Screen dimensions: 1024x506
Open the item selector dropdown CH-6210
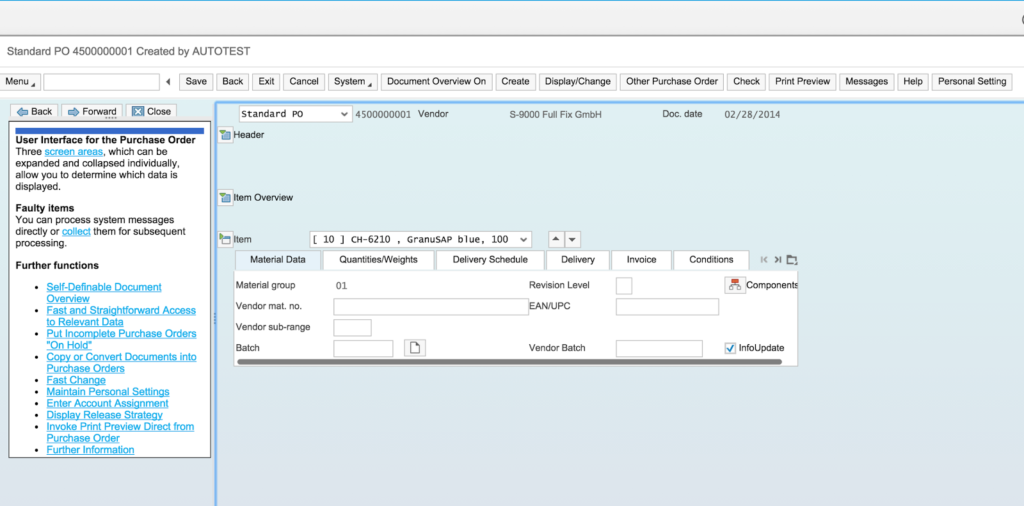(x=421, y=240)
